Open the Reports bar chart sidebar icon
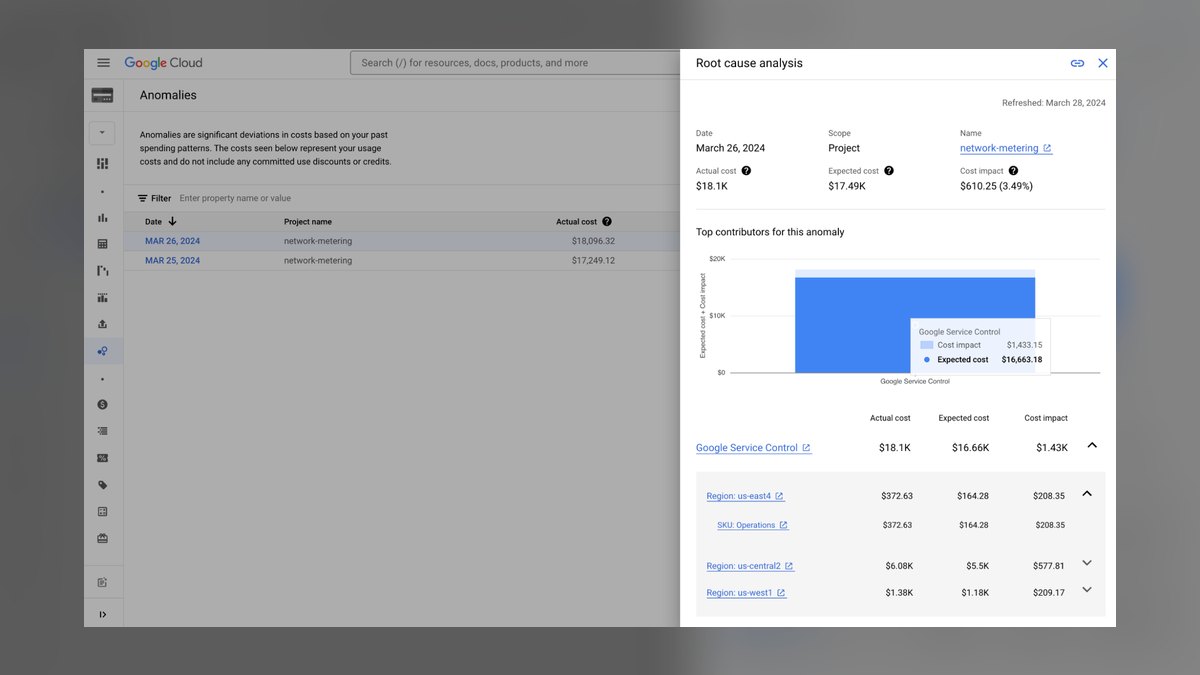 (x=102, y=217)
